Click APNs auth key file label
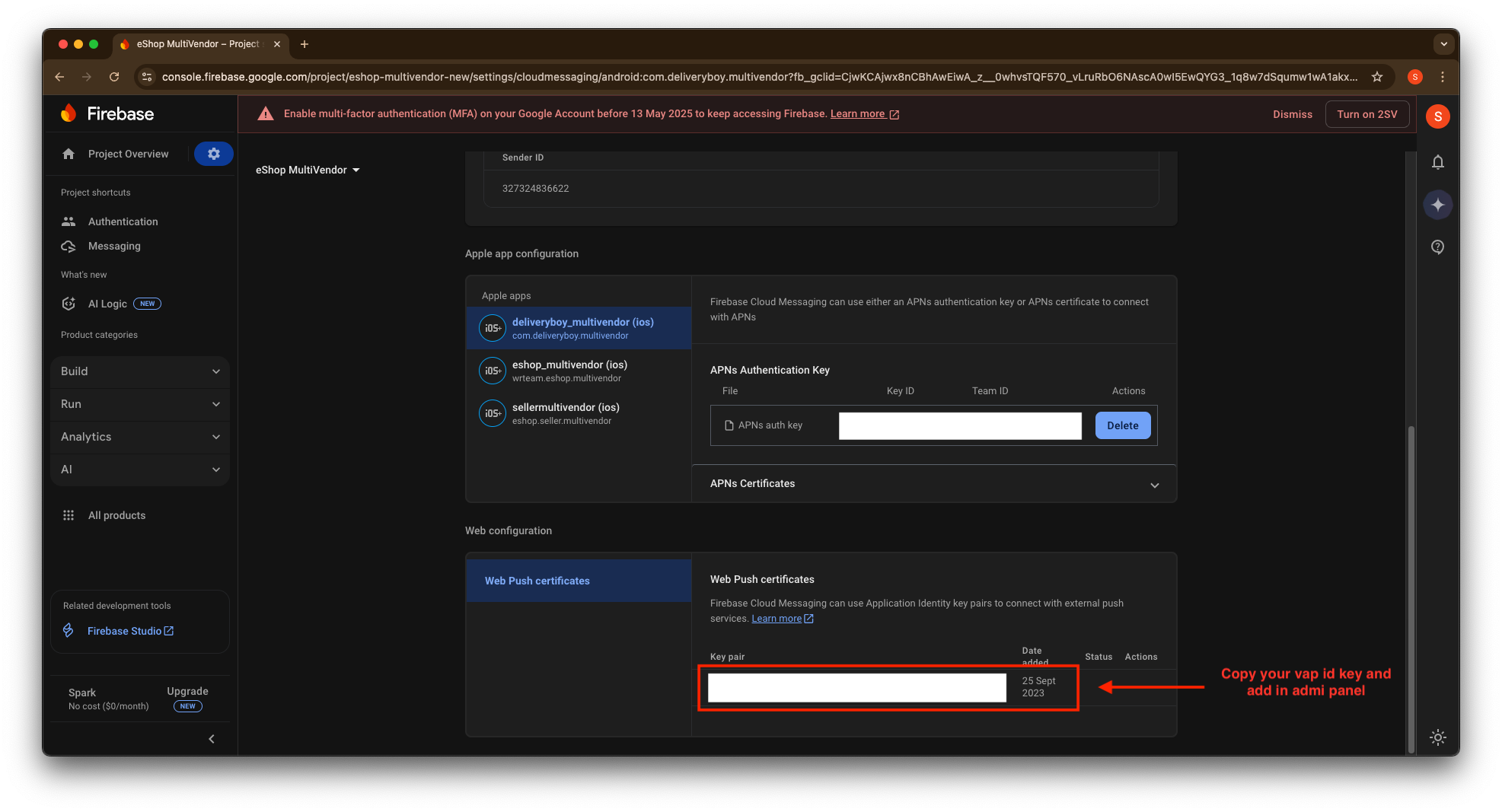Screen dimensions: 1502x812 [770, 425]
